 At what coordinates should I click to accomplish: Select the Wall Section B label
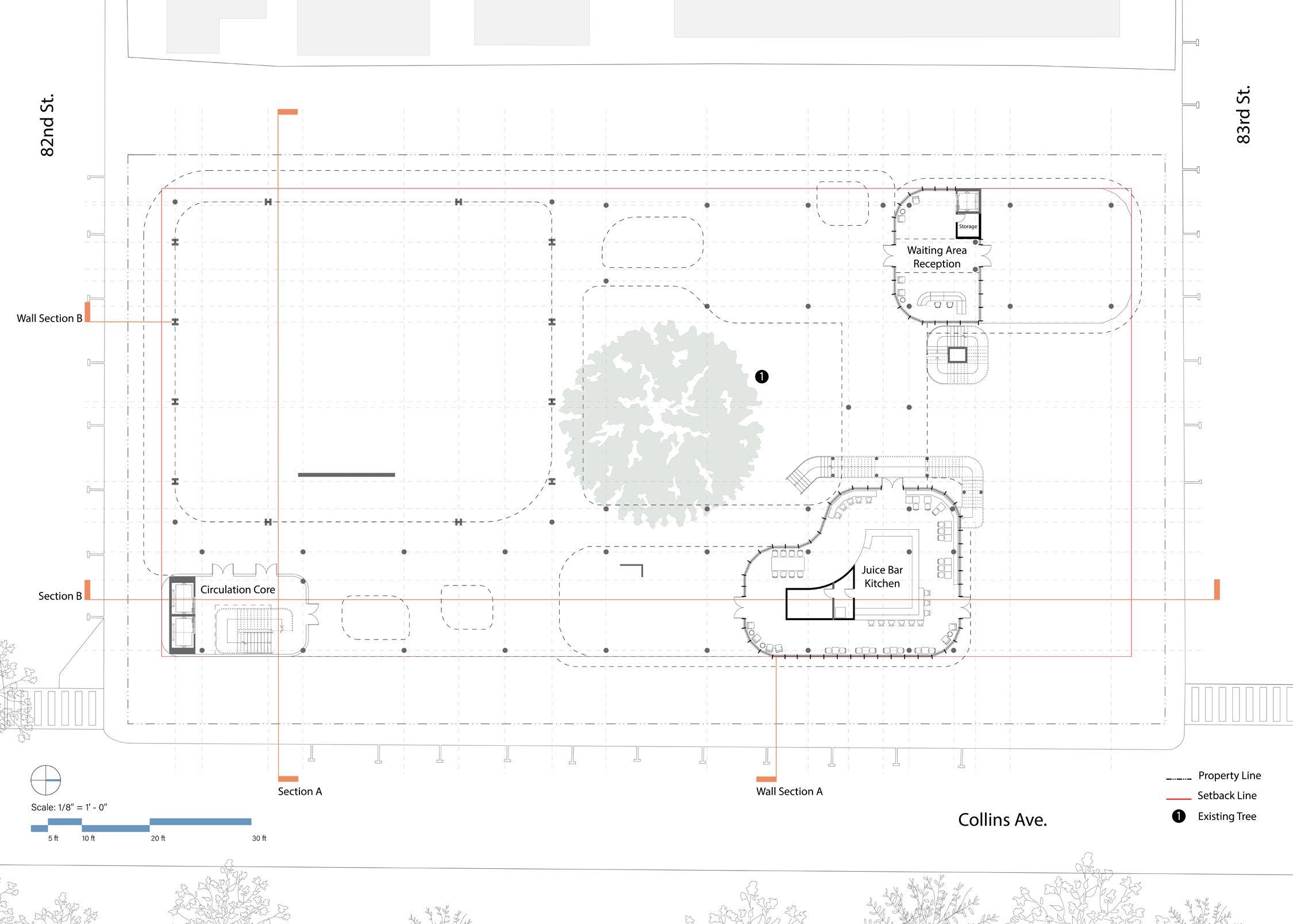pos(49,318)
